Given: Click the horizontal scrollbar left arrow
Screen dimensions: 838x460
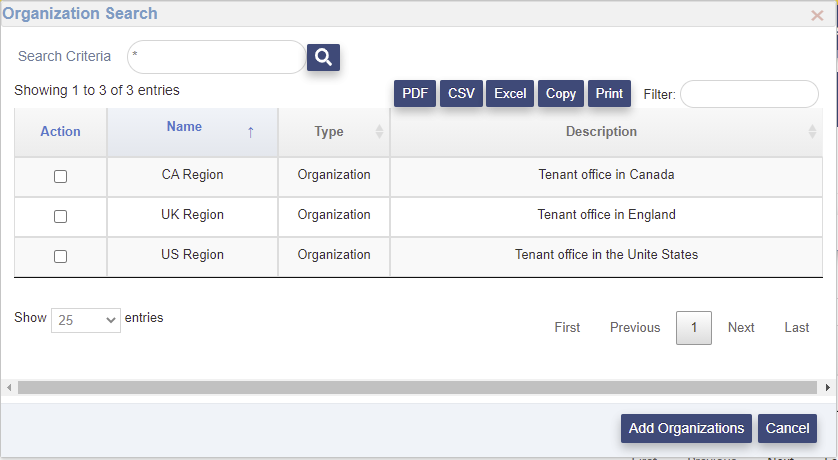Looking at the screenshot, I should (9, 387).
